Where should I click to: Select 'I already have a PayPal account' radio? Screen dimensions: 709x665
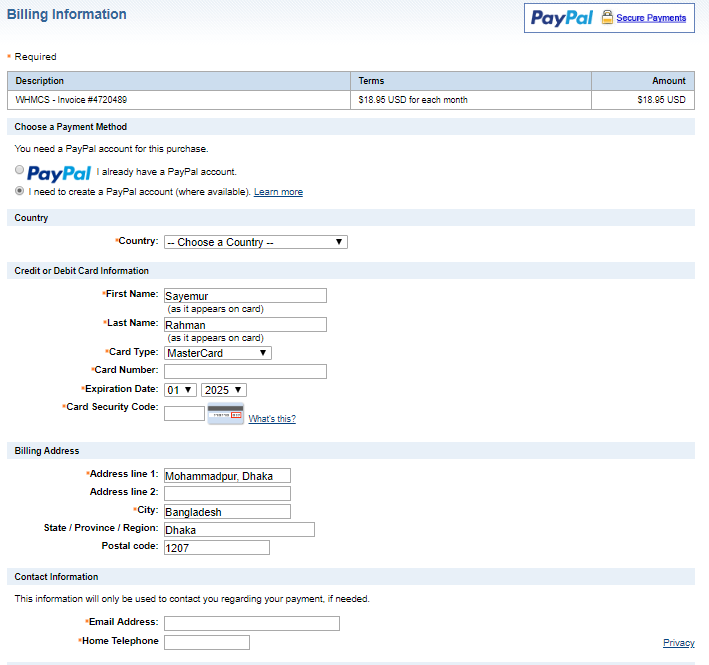coord(19,170)
